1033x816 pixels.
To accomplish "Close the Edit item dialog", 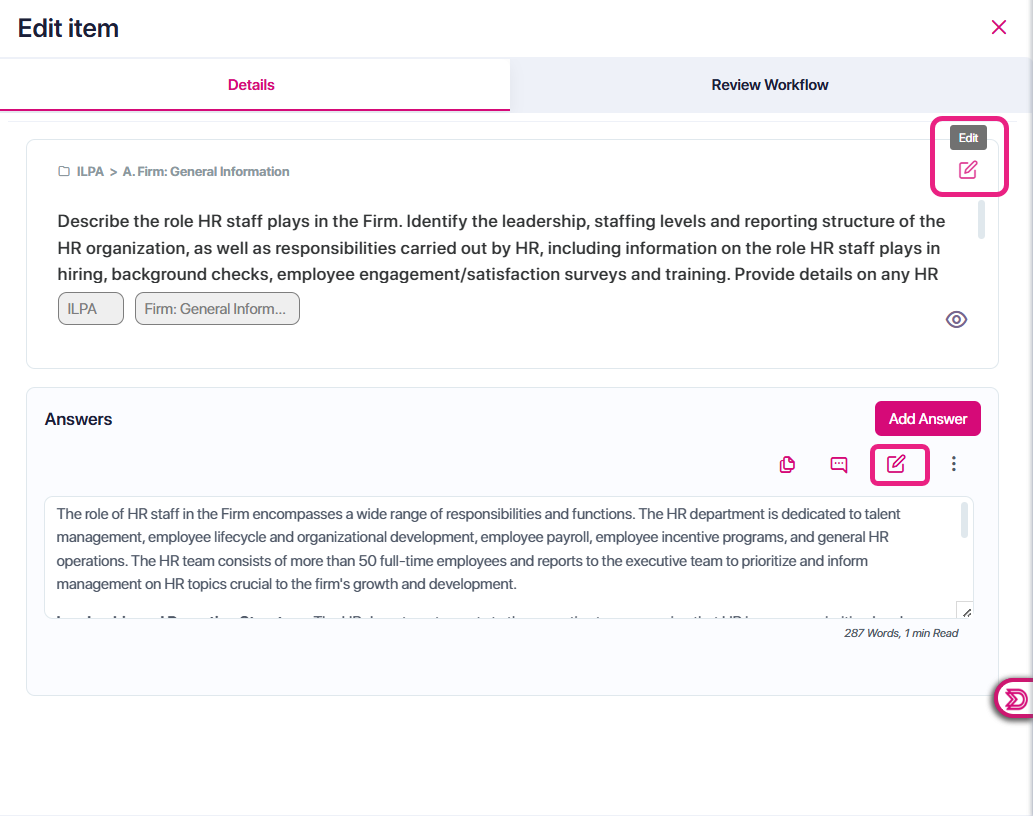I will click(x=999, y=27).
